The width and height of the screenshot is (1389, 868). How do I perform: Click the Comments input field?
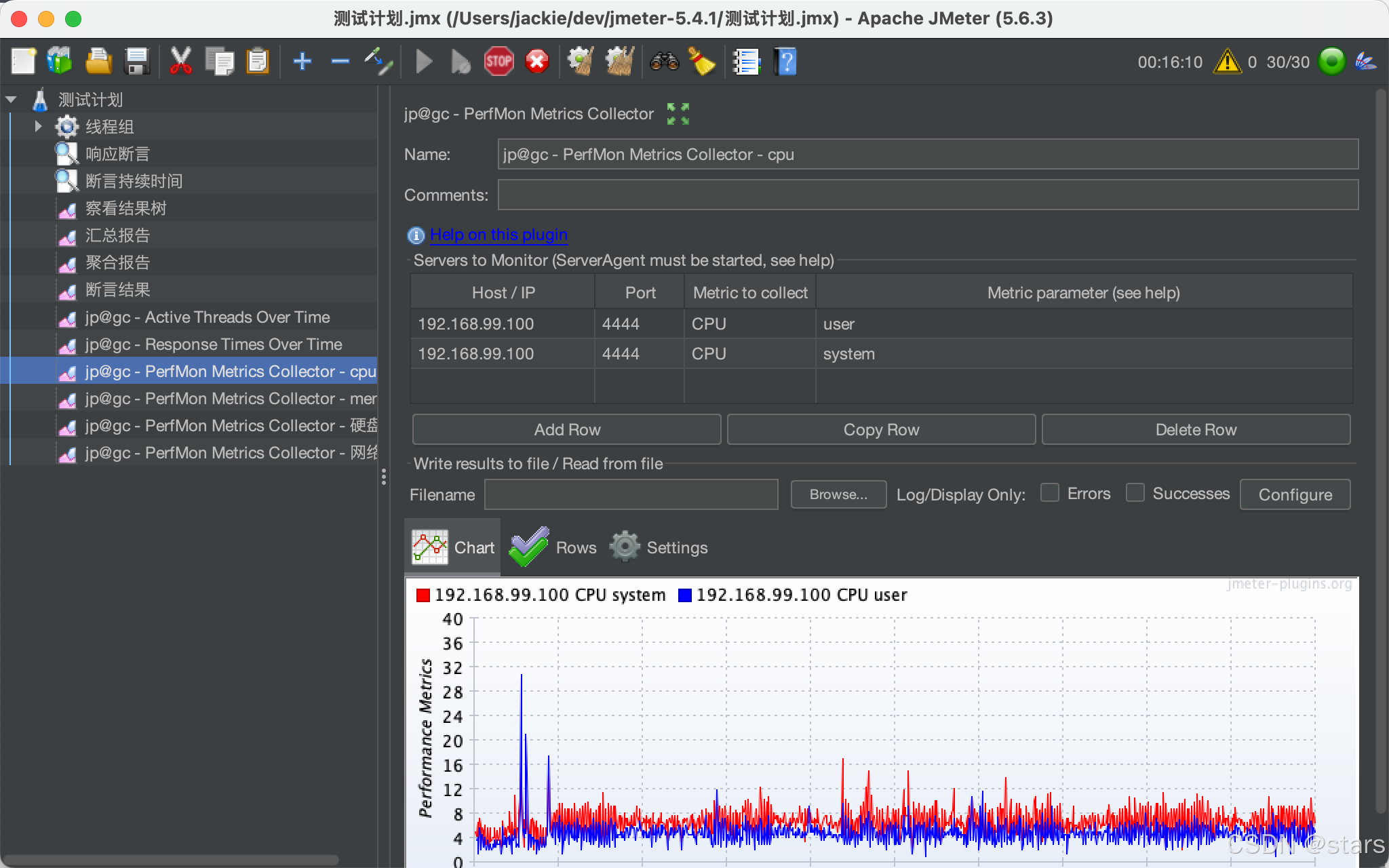click(928, 195)
